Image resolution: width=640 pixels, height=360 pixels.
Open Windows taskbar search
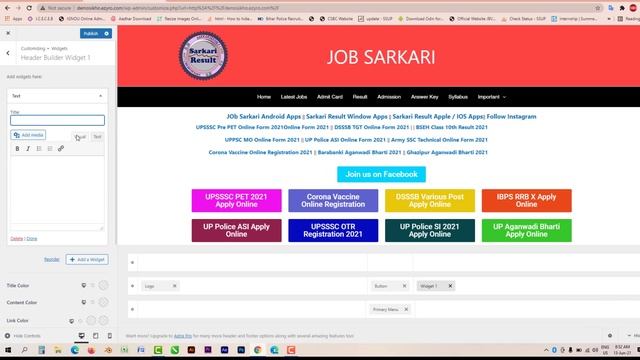[x=24, y=350]
